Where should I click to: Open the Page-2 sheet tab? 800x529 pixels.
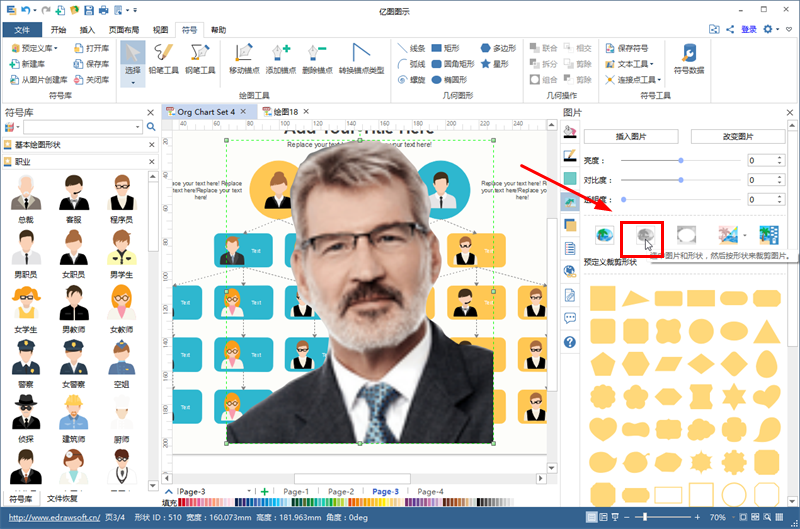(x=341, y=492)
